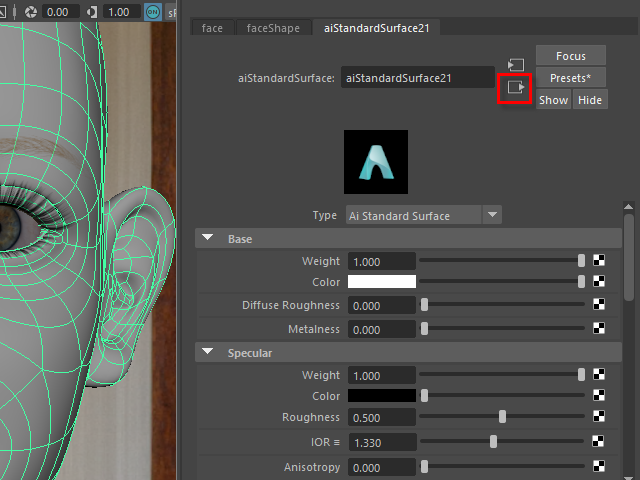Open the Presets menu button

click(x=570, y=78)
